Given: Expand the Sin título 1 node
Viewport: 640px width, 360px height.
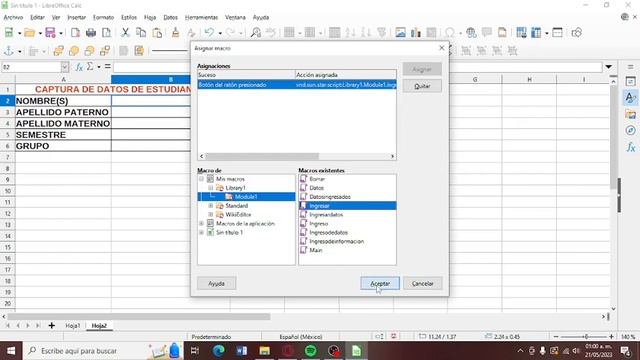Looking at the screenshot, I should [x=201, y=232].
